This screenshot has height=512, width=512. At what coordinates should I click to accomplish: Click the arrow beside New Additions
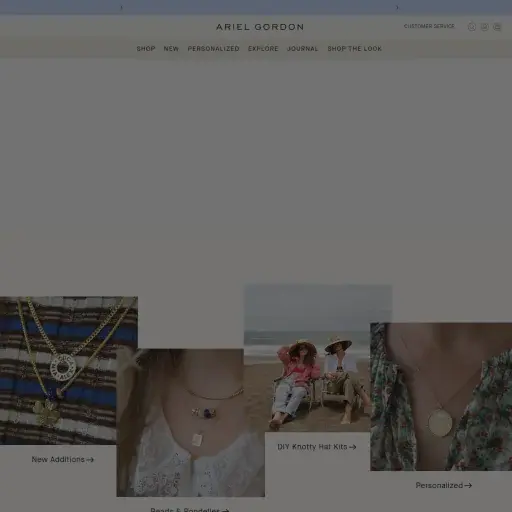pyautogui.click(x=90, y=460)
